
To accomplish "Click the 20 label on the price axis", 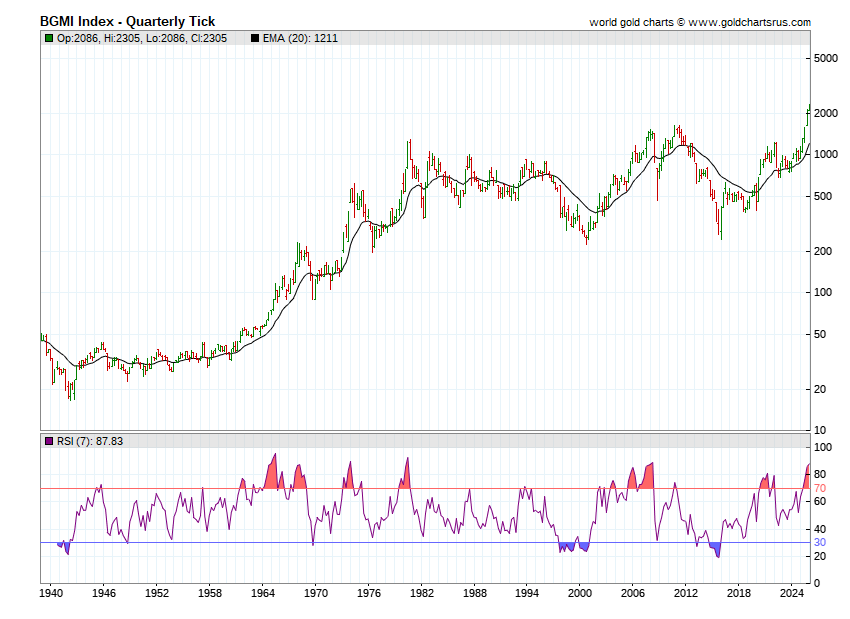I will pos(819,389).
